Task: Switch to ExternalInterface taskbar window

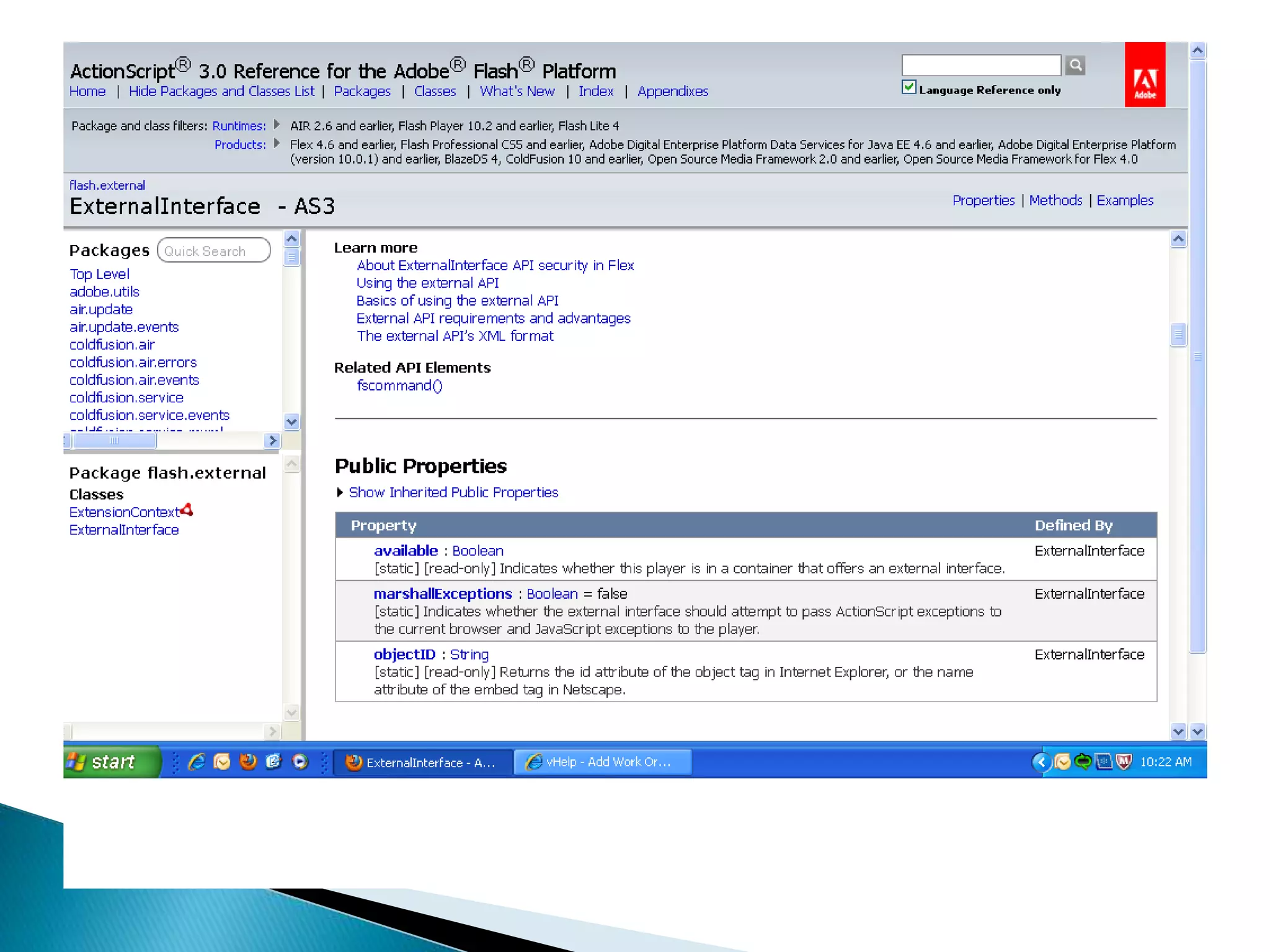Action: click(x=424, y=762)
